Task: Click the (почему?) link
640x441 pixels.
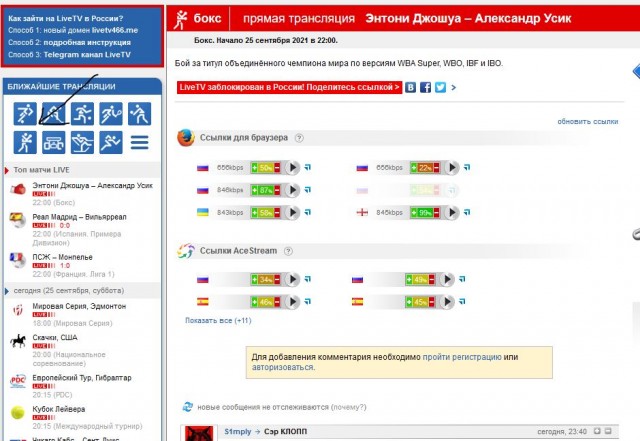Action: (x=349, y=407)
